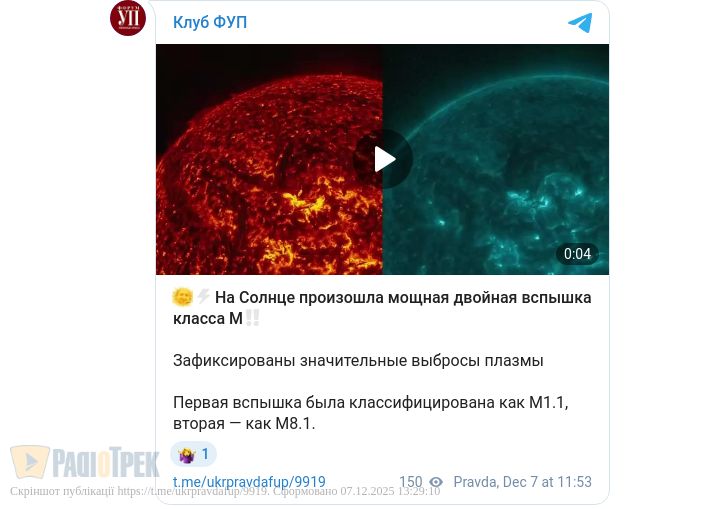Click the РадіоТрек watermark logo
720x509 pixels.
[x=85, y=463]
